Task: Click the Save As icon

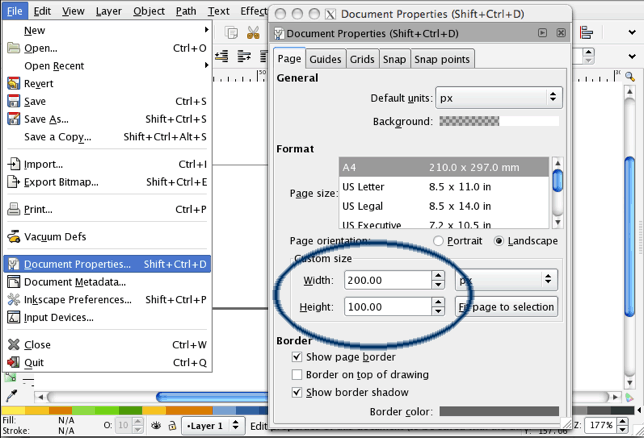Action: click(x=14, y=119)
